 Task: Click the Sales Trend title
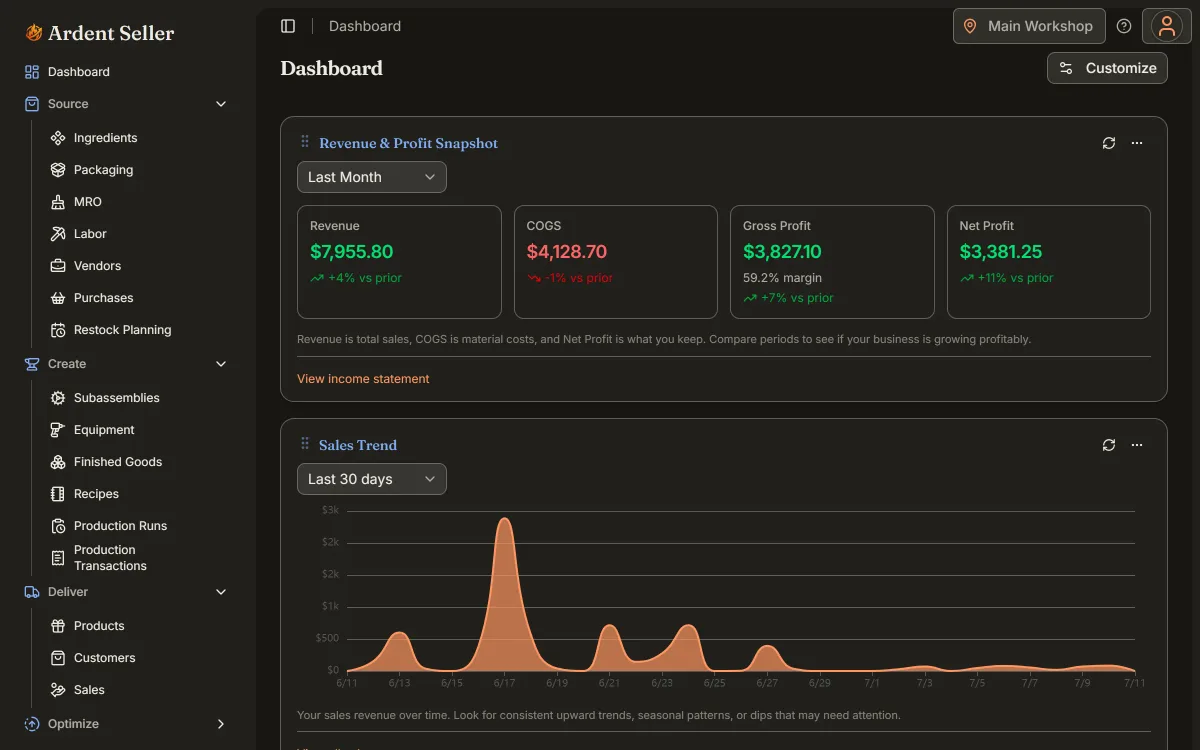358,445
